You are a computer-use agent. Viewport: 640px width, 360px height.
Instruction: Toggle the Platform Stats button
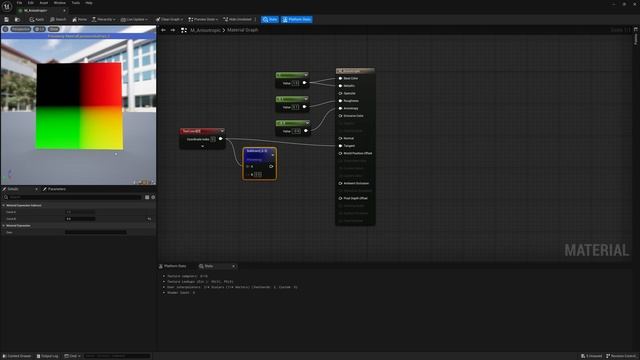point(297,20)
